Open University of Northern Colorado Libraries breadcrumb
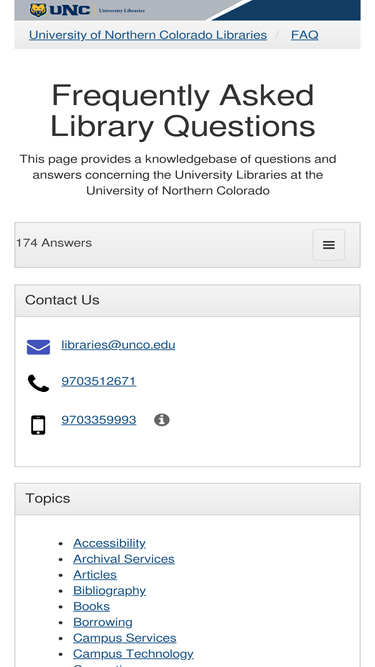Screen dimensions: 375x667 [x=148, y=35]
